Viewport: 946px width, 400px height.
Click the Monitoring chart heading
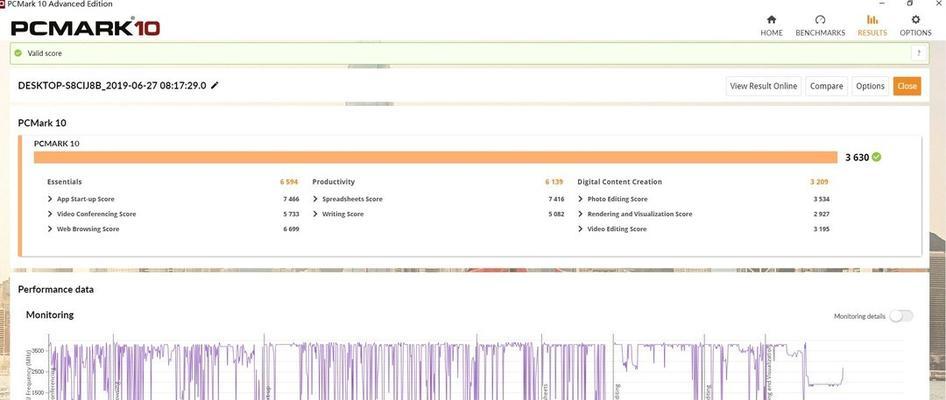(49, 315)
